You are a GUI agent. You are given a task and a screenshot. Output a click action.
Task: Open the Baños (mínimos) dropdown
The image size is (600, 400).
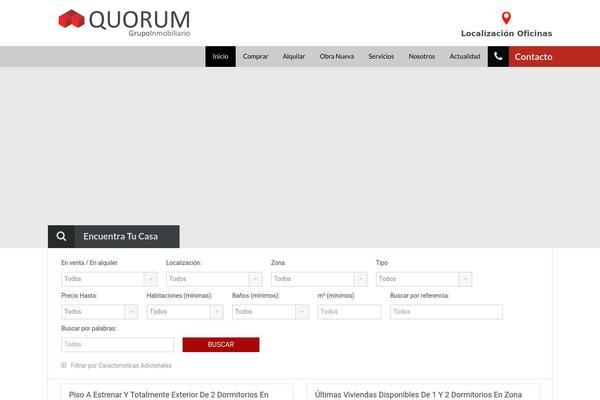click(x=270, y=312)
